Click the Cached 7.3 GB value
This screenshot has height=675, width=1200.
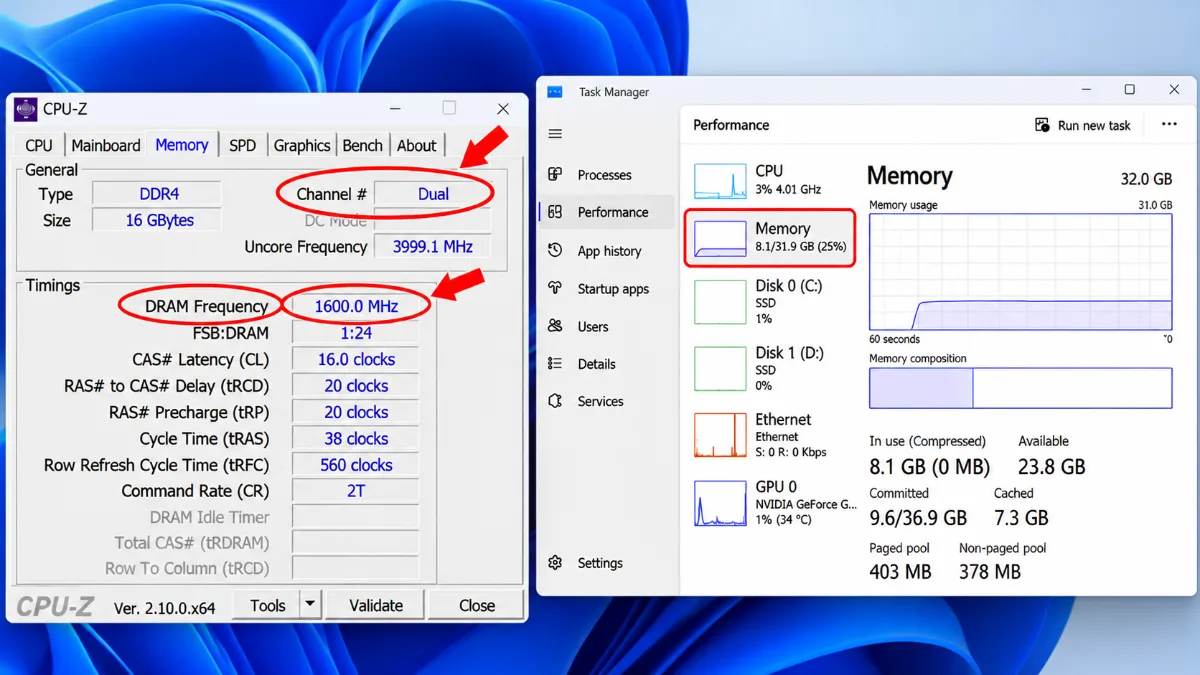pyautogui.click(x=1021, y=518)
